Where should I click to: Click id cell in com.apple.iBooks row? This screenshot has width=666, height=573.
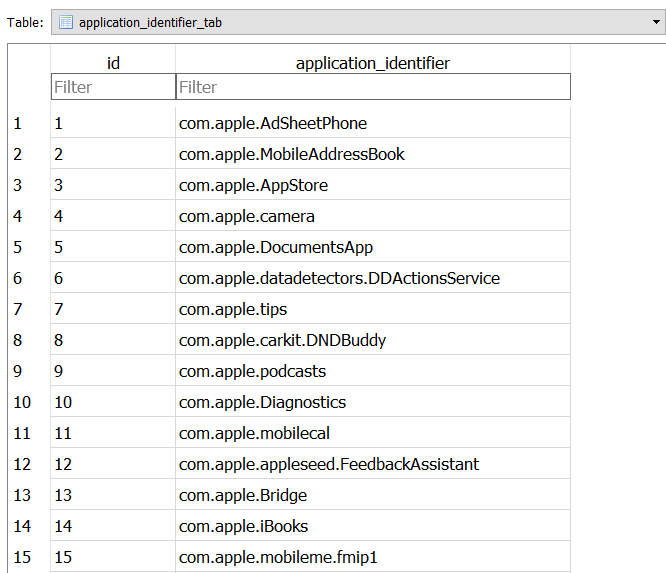coord(113,526)
